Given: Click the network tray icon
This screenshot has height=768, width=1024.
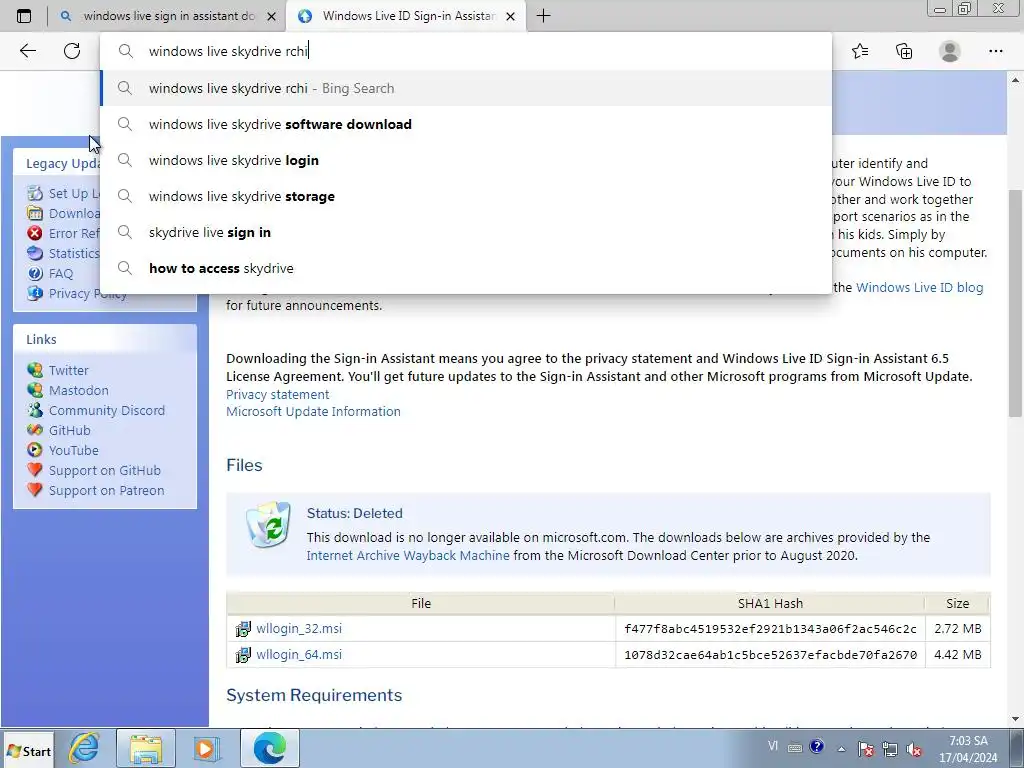Looking at the screenshot, I should [x=889, y=749].
